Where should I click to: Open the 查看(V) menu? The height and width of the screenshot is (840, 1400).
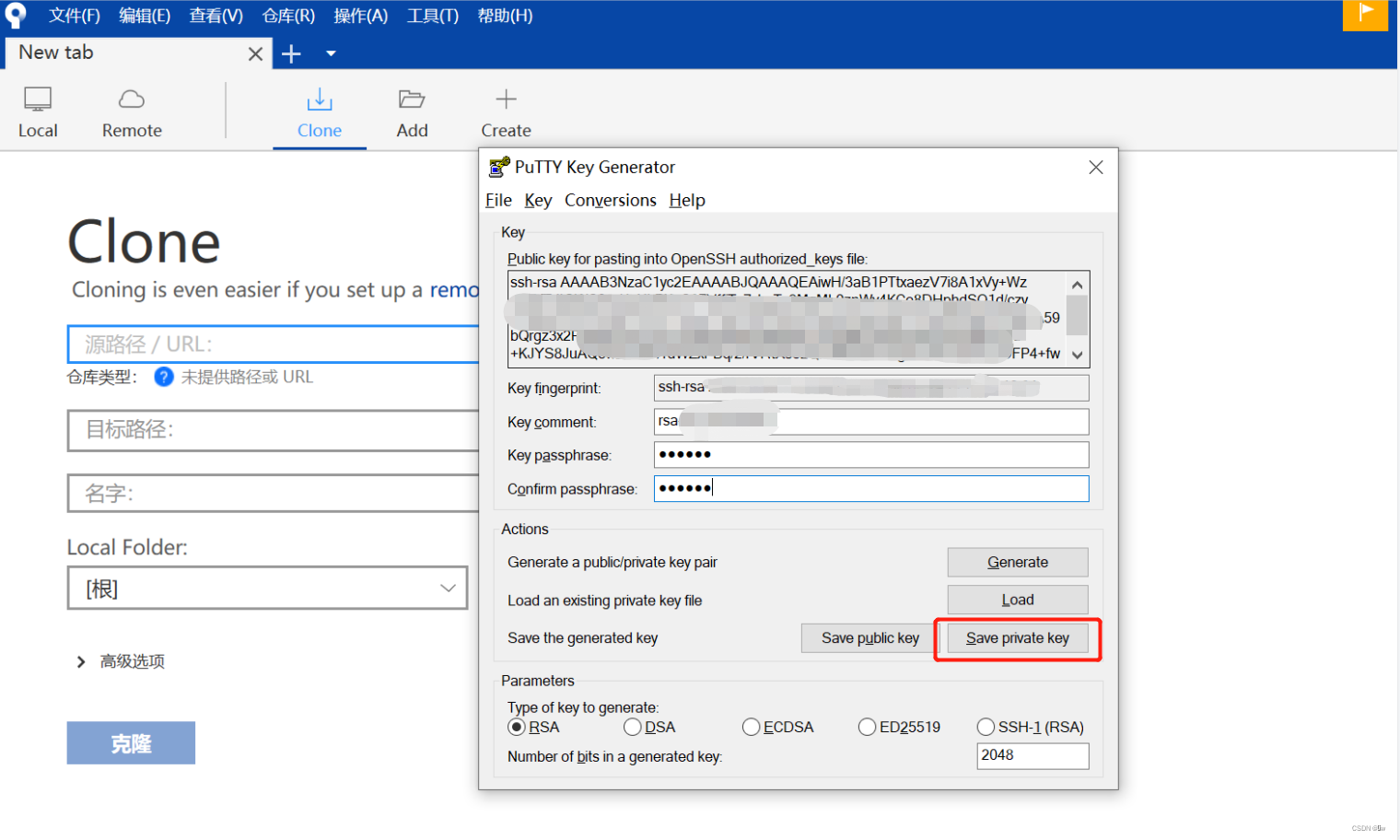click(x=216, y=16)
